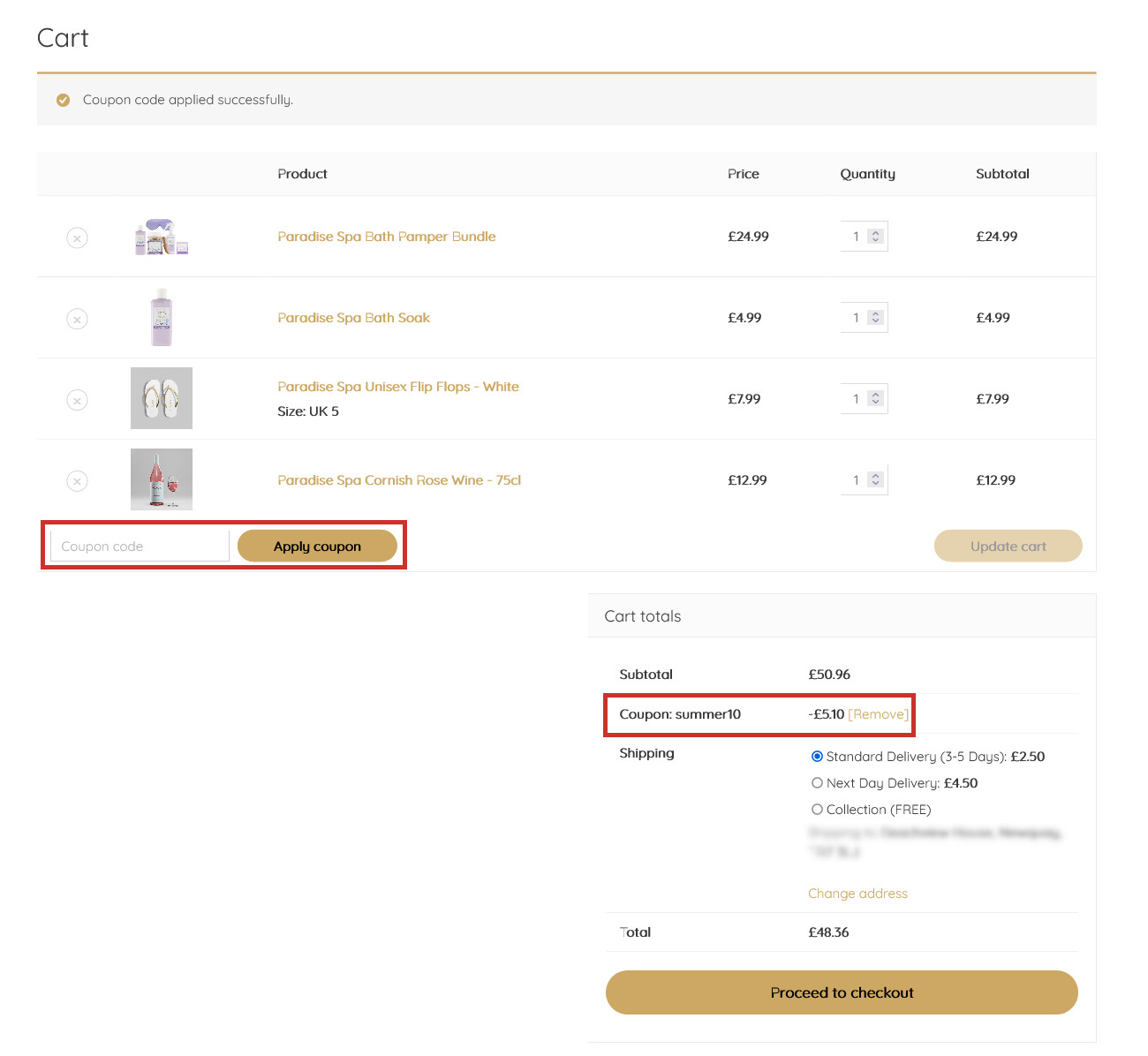Adjust quantity stepper for Bath Pamper Bundle

click(875, 237)
